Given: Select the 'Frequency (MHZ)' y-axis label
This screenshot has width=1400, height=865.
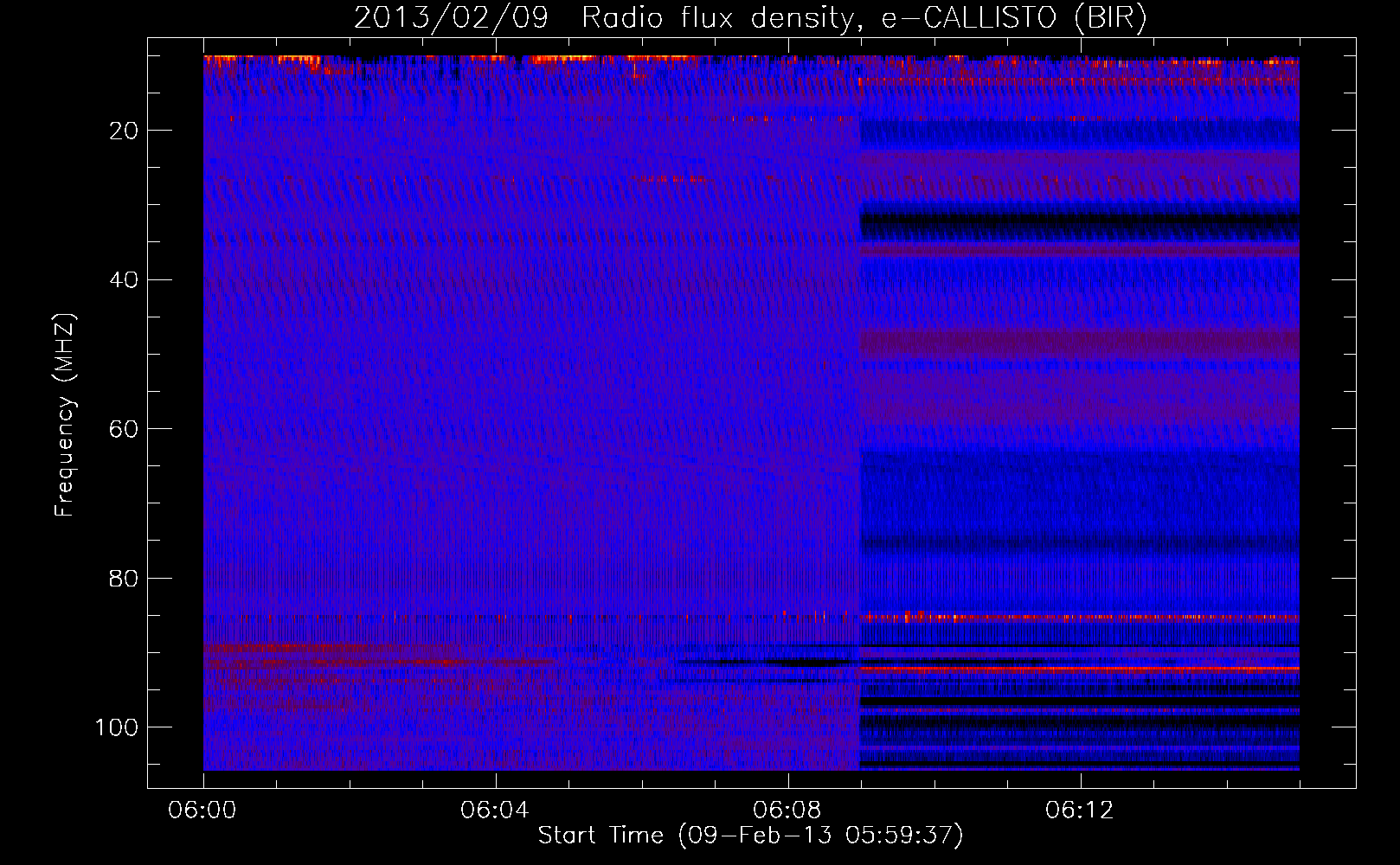Looking at the screenshot, I should point(65,414).
